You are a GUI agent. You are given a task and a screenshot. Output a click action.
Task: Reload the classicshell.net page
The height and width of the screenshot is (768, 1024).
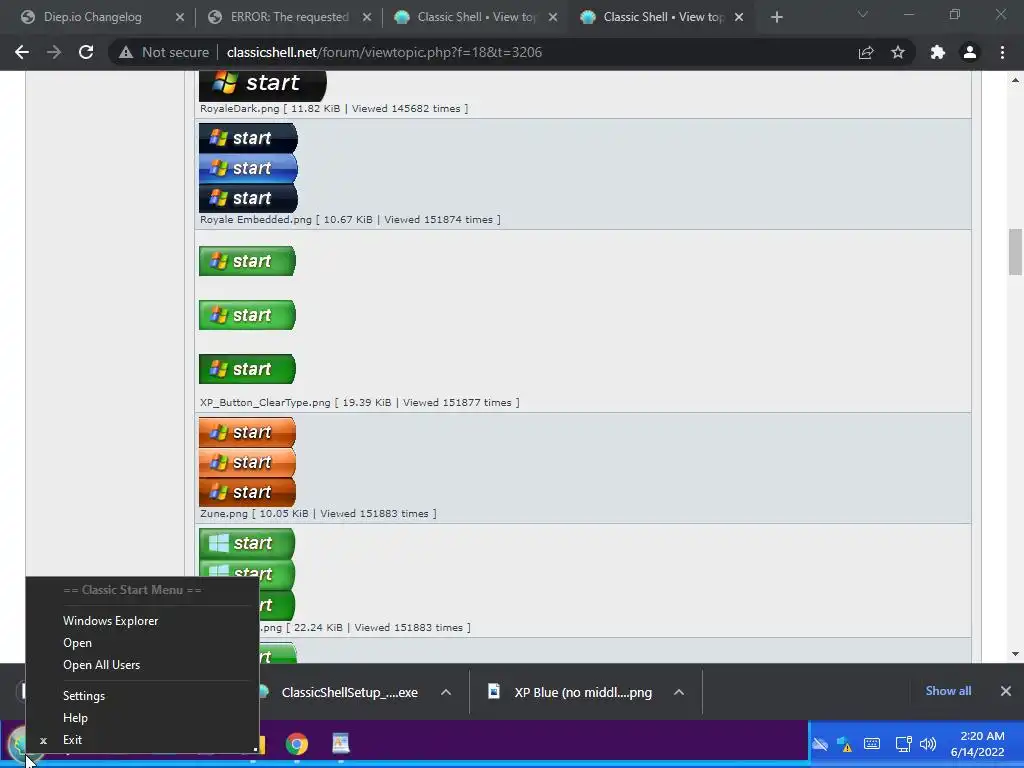86,52
